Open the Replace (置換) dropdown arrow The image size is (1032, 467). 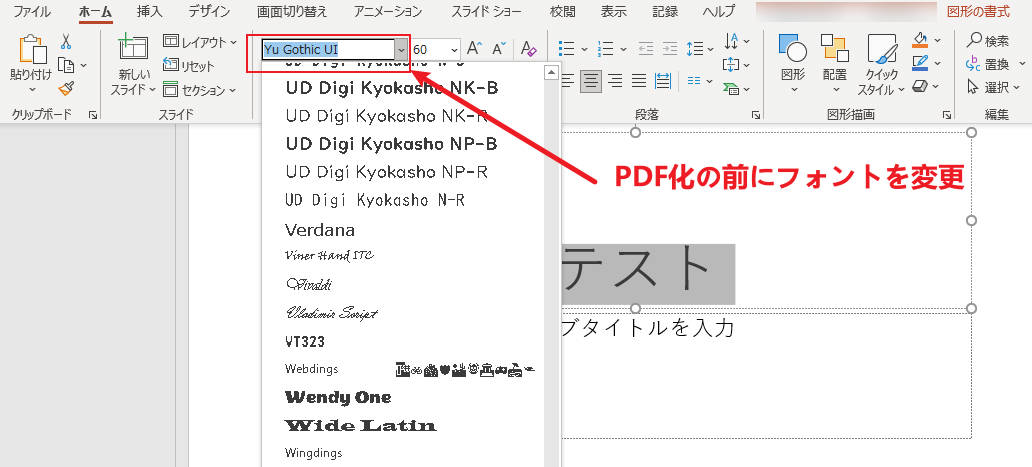(1021, 65)
